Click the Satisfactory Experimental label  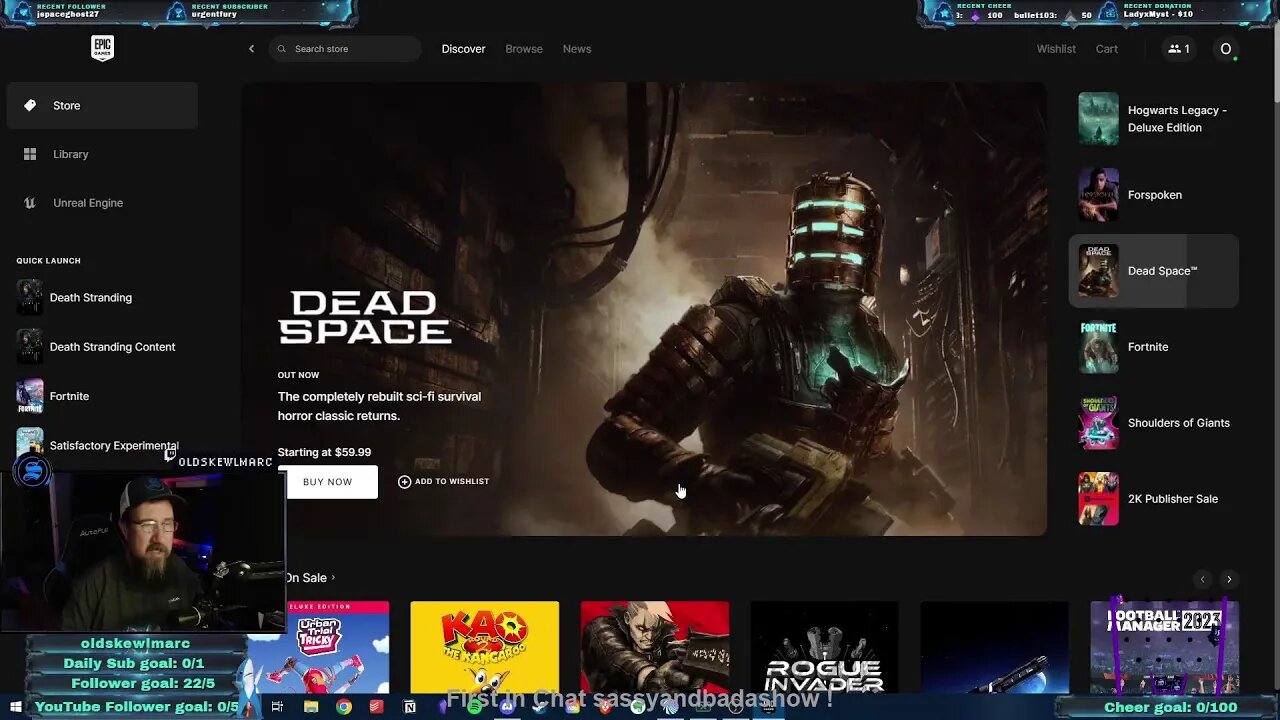[114, 446]
